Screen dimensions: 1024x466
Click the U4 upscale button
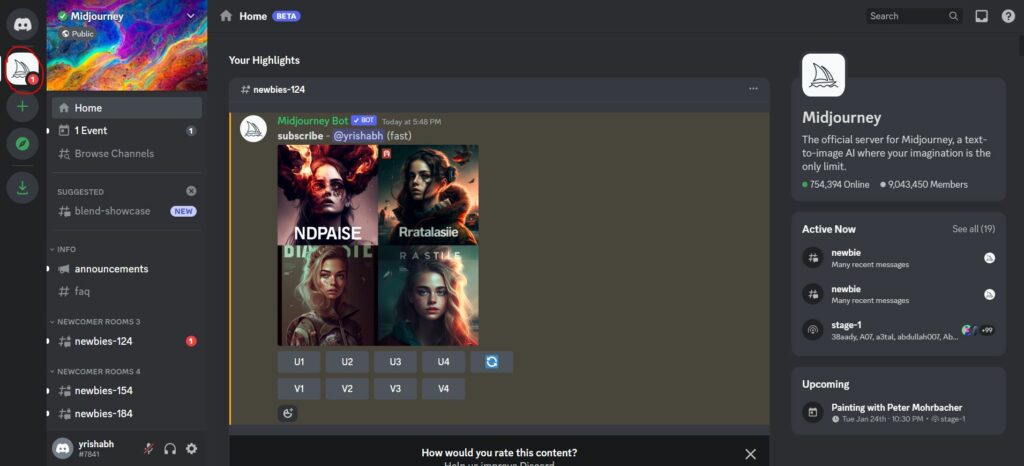tap(443, 362)
